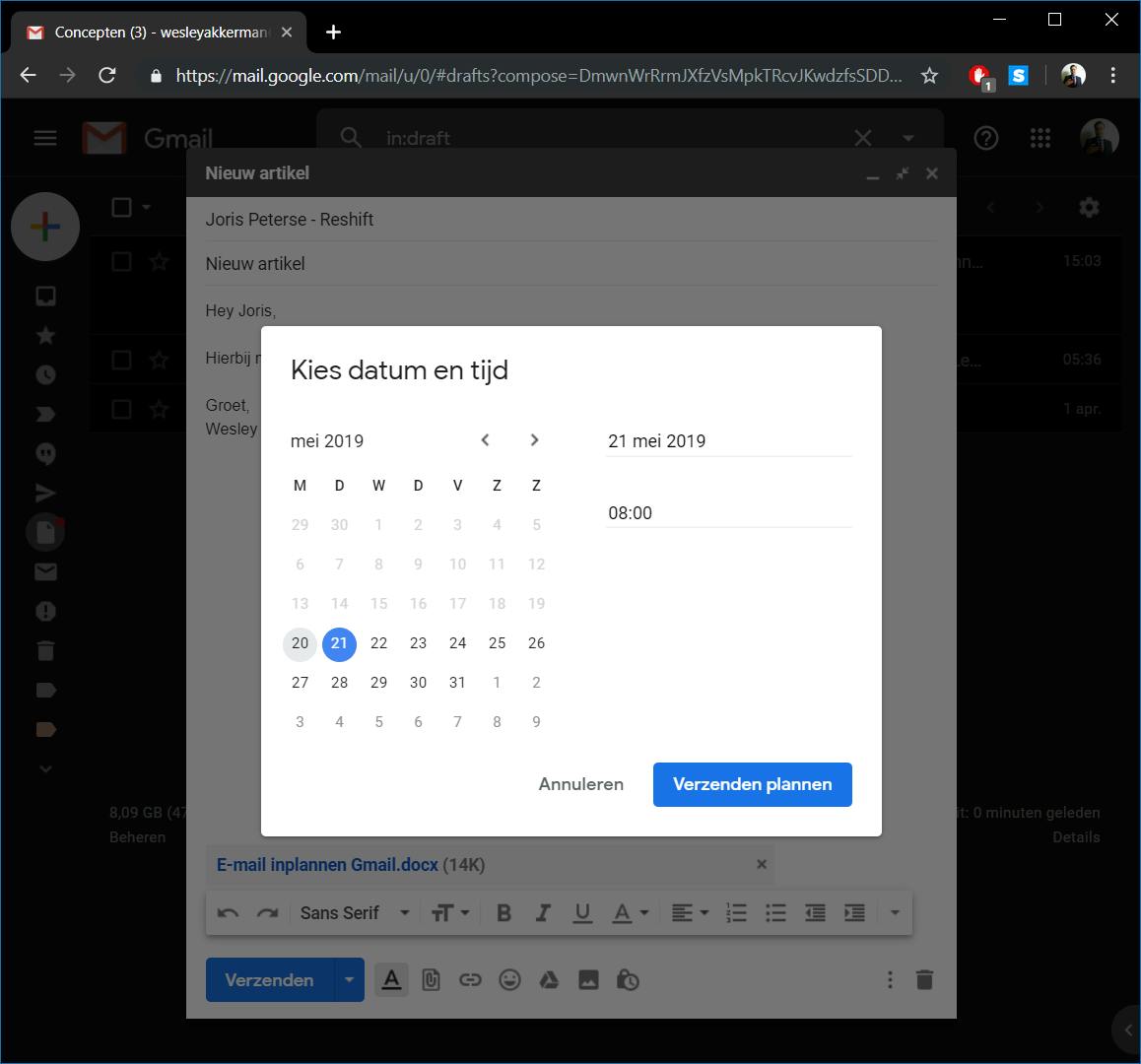Check the first draft's checkbox
The width and height of the screenshot is (1141, 1064).
[121, 261]
